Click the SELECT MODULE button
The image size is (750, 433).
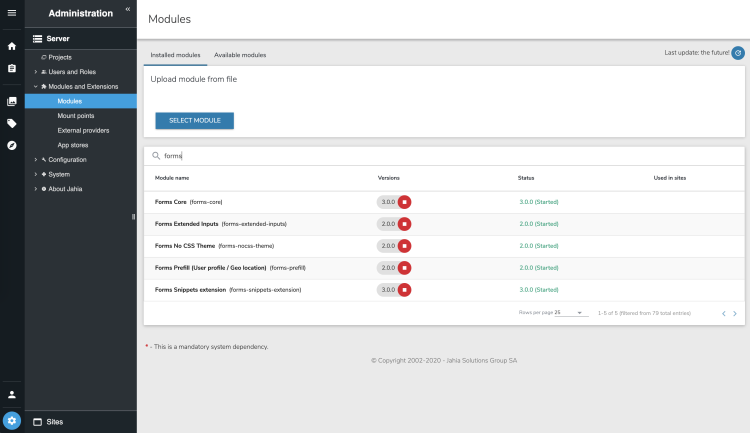(195, 121)
